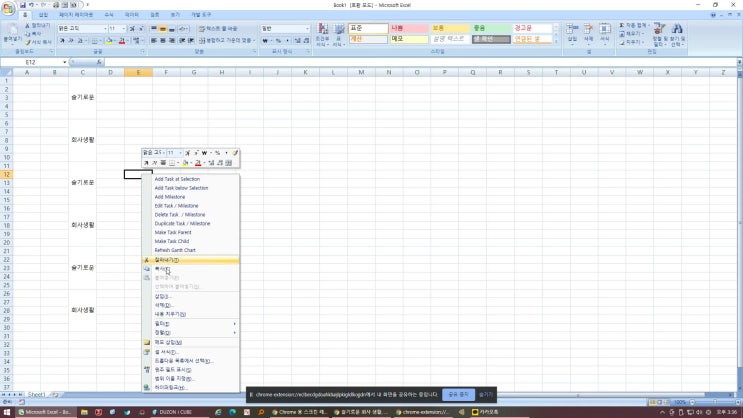743x418 pixels.
Task: Click format painter brush in mini toolbar
Action: pos(235,153)
